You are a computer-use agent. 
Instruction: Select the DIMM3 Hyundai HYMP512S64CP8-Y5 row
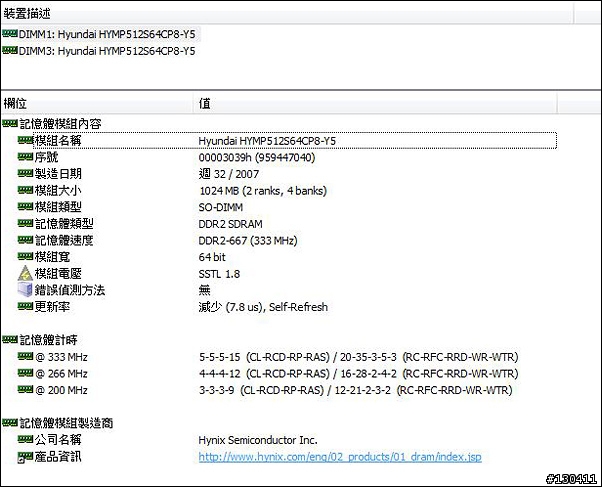(x=99, y=51)
